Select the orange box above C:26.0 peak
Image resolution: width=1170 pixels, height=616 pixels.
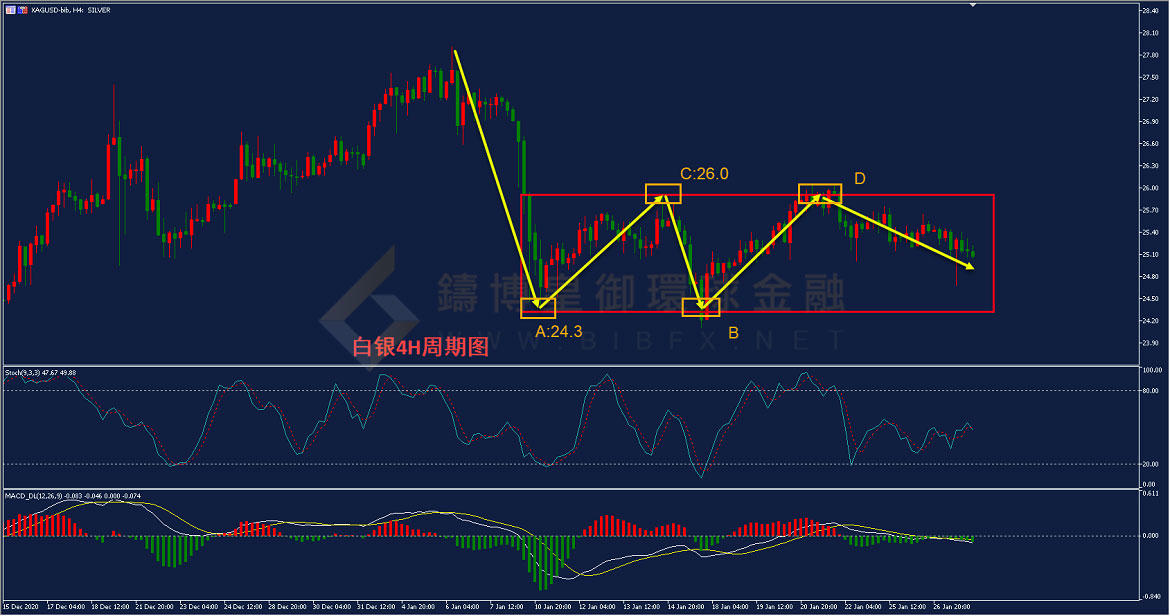[x=663, y=193]
